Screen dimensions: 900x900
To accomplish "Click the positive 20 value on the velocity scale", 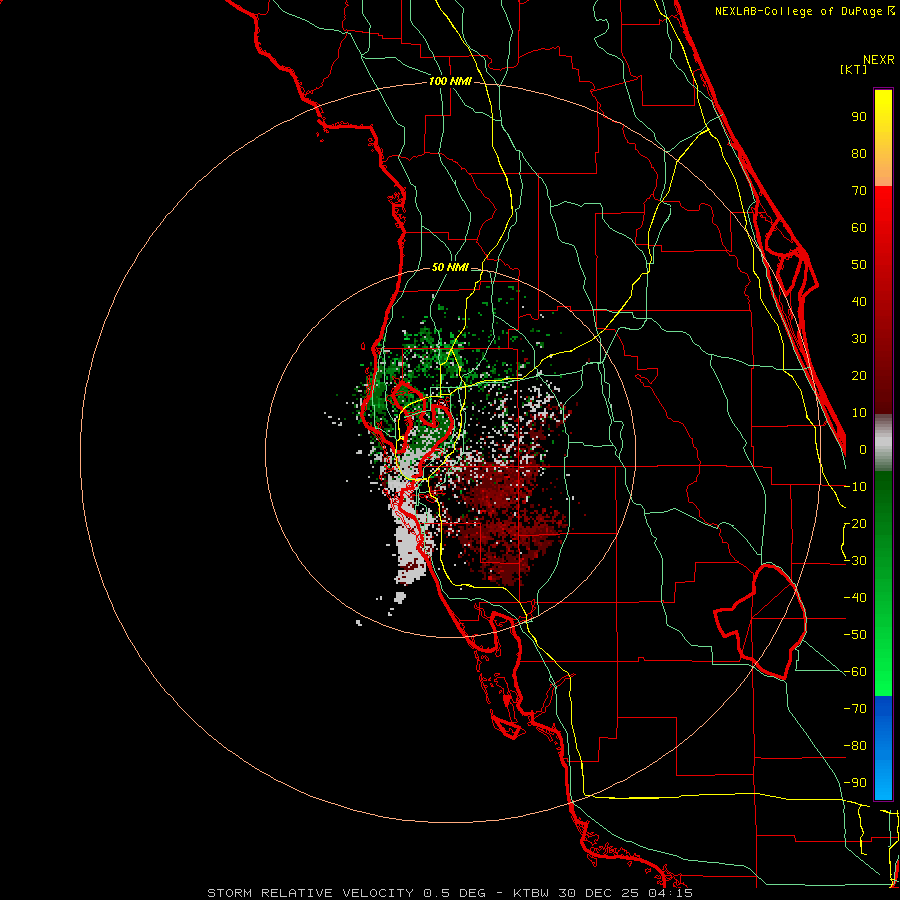I will 859,376.
